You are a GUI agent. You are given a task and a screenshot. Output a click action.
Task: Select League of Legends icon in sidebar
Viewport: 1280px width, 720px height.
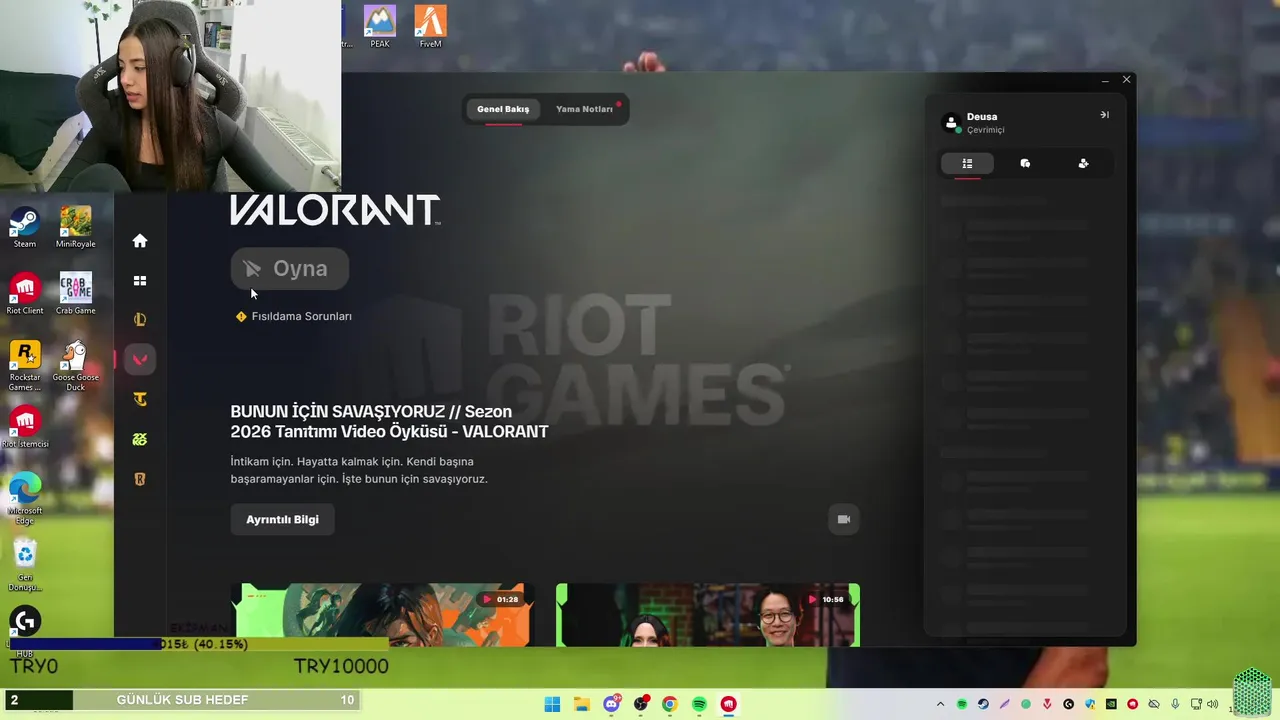pyautogui.click(x=140, y=320)
